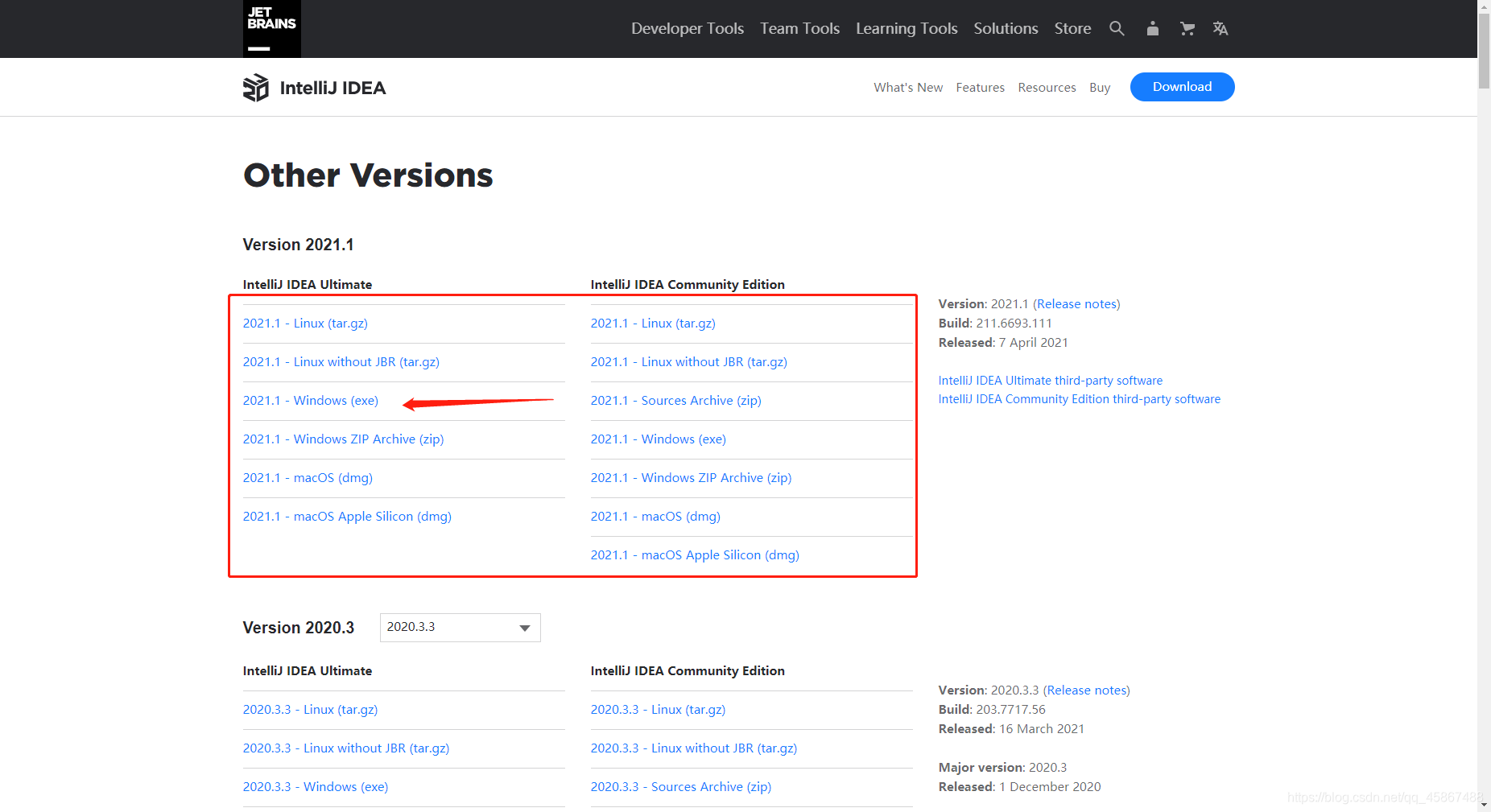Download Ultimate 2021.1 Linux (tar.gz)

click(305, 323)
